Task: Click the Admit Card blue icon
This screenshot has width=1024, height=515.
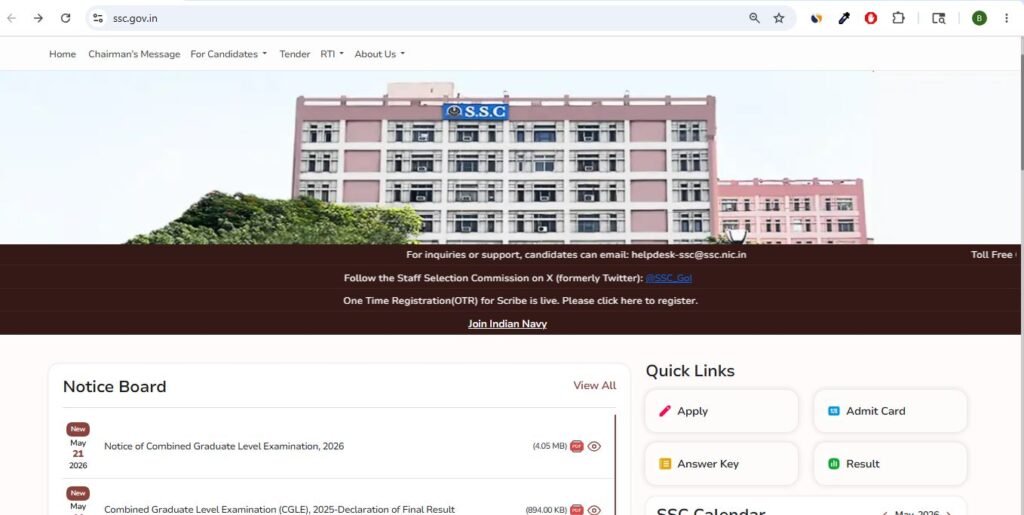Action: click(x=833, y=411)
